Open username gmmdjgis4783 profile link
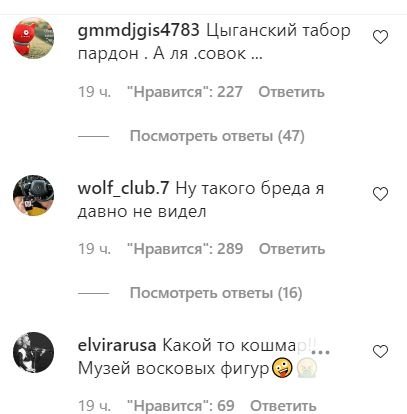 coord(138,31)
